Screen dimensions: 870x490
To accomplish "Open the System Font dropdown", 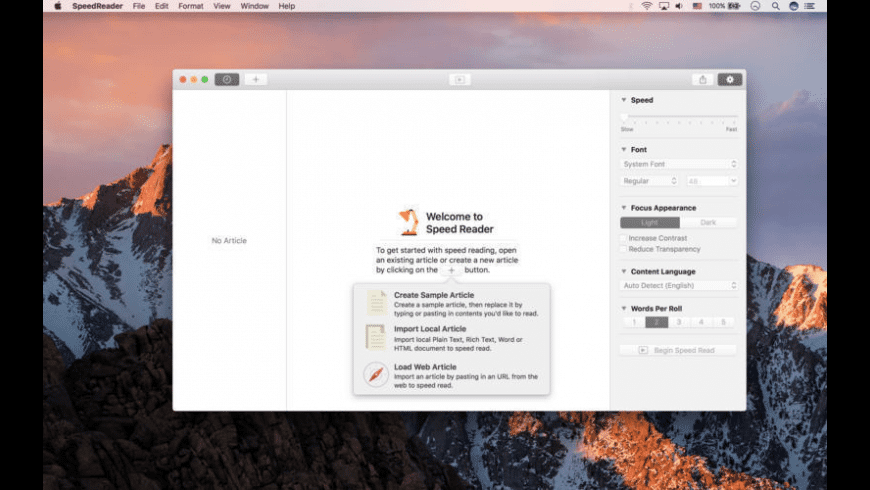I will 679,164.
